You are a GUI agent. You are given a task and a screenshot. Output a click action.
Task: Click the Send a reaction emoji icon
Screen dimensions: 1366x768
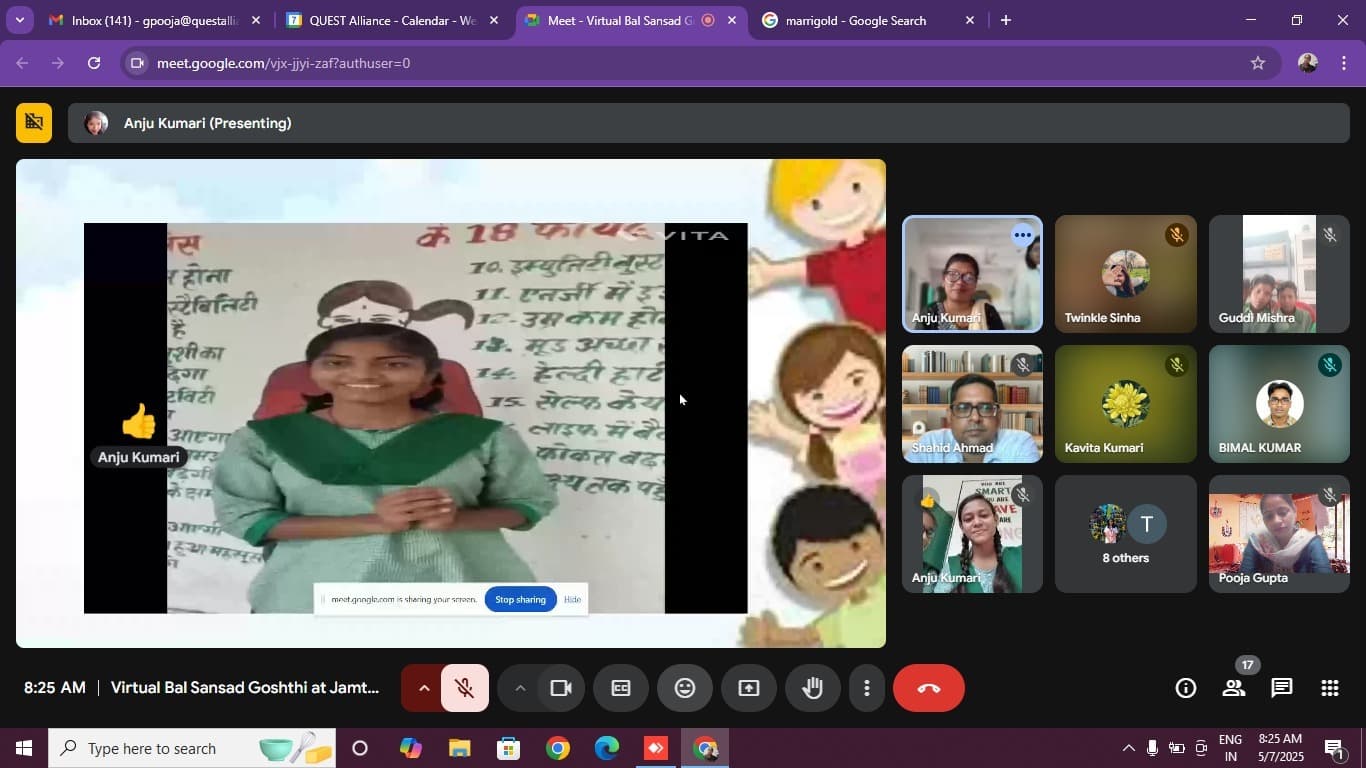pos(684,688)
